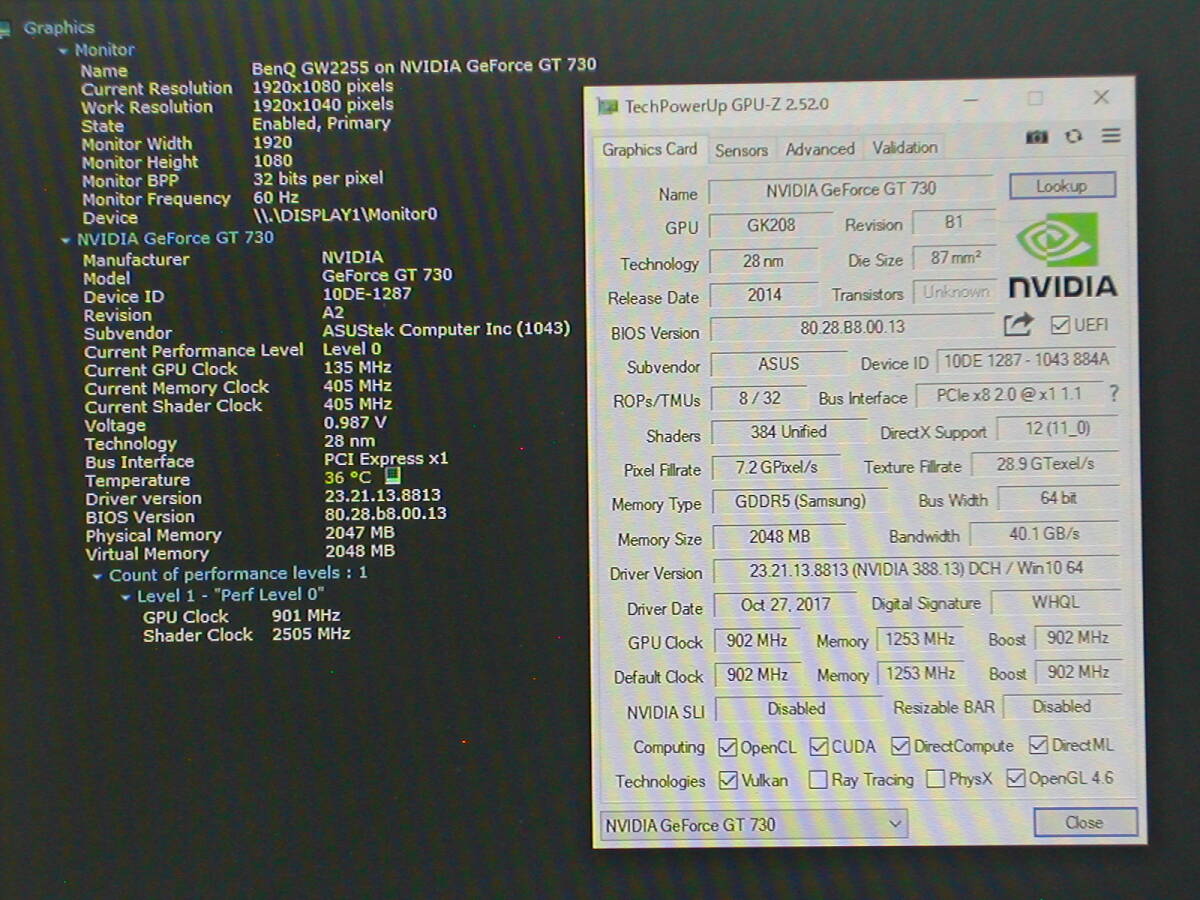
Task: Enable the Ray Tracing checkbox
Action: (818, 780)
